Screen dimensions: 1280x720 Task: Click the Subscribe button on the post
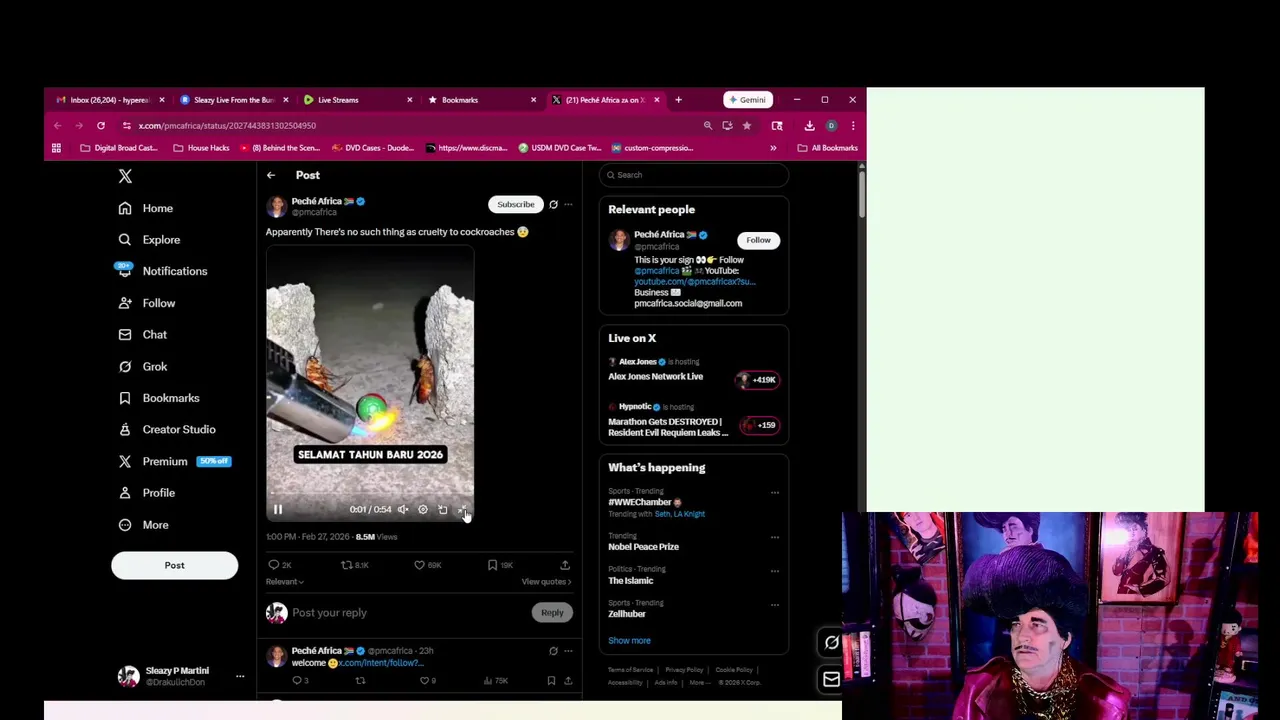[x=516, y=204]
